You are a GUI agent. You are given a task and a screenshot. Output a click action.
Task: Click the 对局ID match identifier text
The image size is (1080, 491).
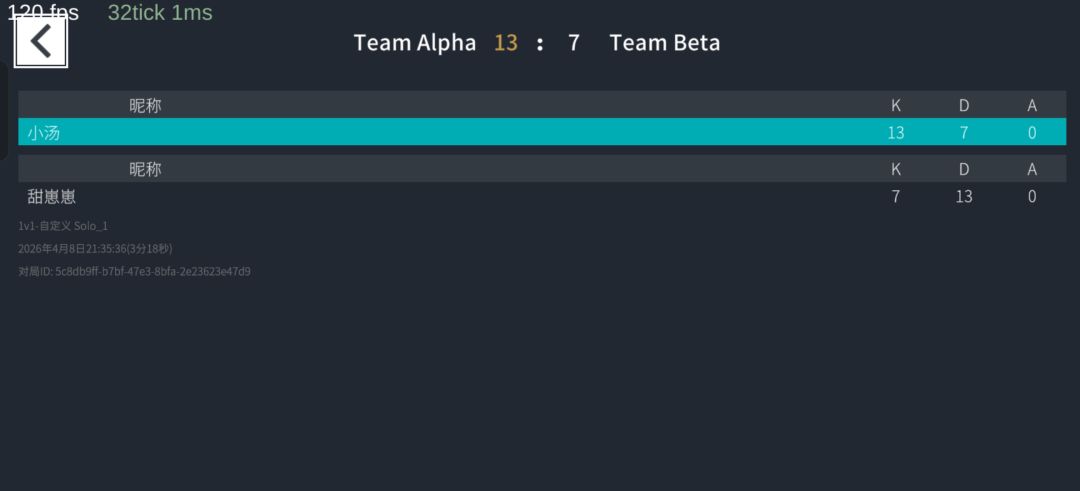(x=134, y=271)
